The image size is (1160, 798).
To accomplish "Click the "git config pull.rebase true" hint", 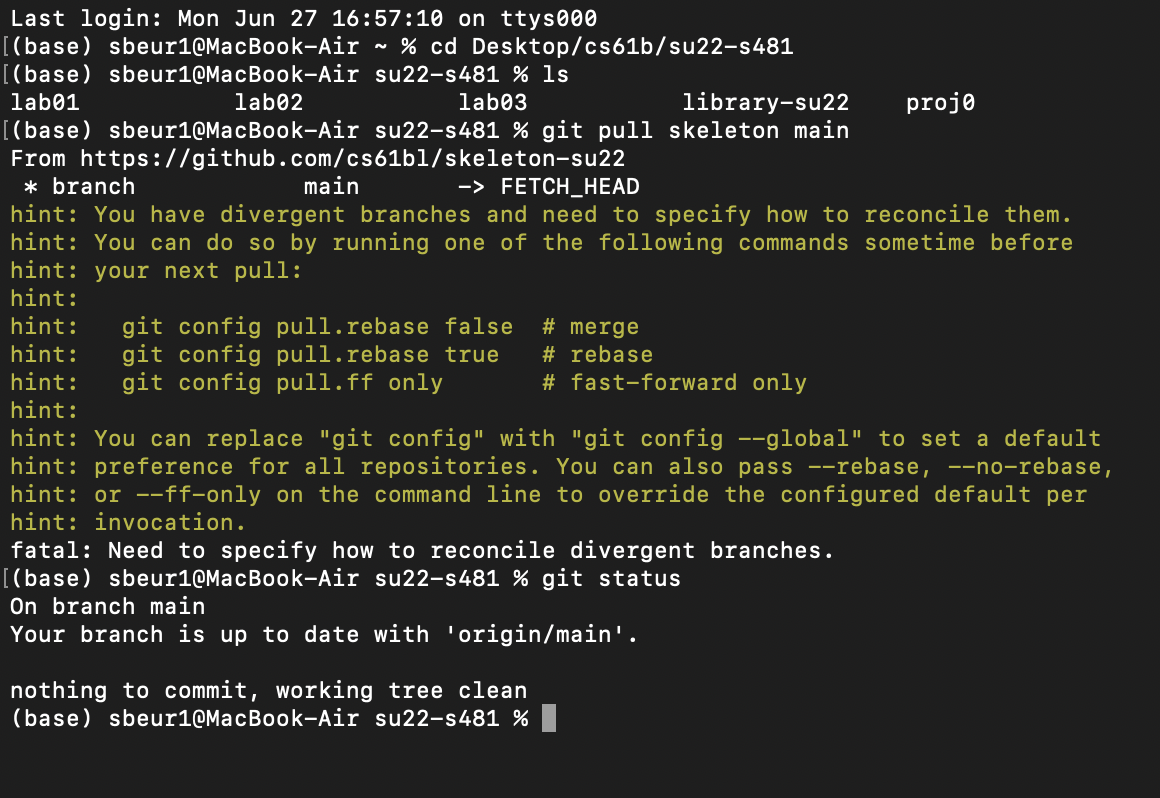I will coord(310,355).
